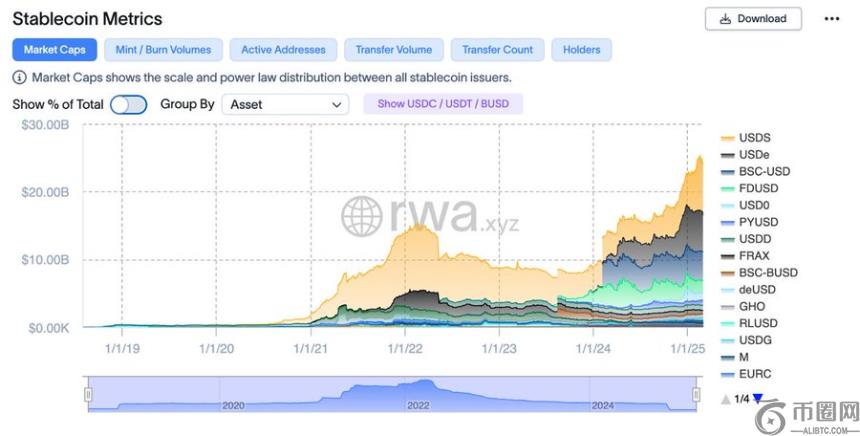Select the Market Caps tab

55,49
